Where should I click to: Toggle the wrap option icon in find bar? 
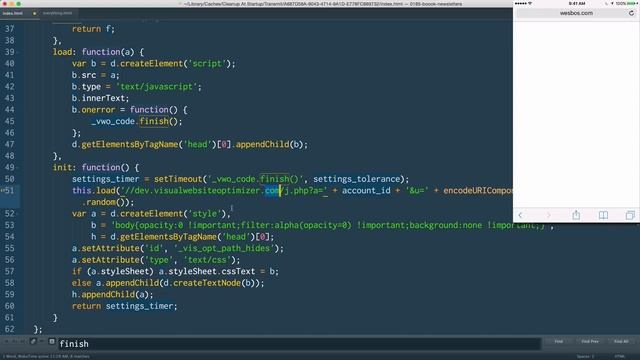[x=33, y=341]
